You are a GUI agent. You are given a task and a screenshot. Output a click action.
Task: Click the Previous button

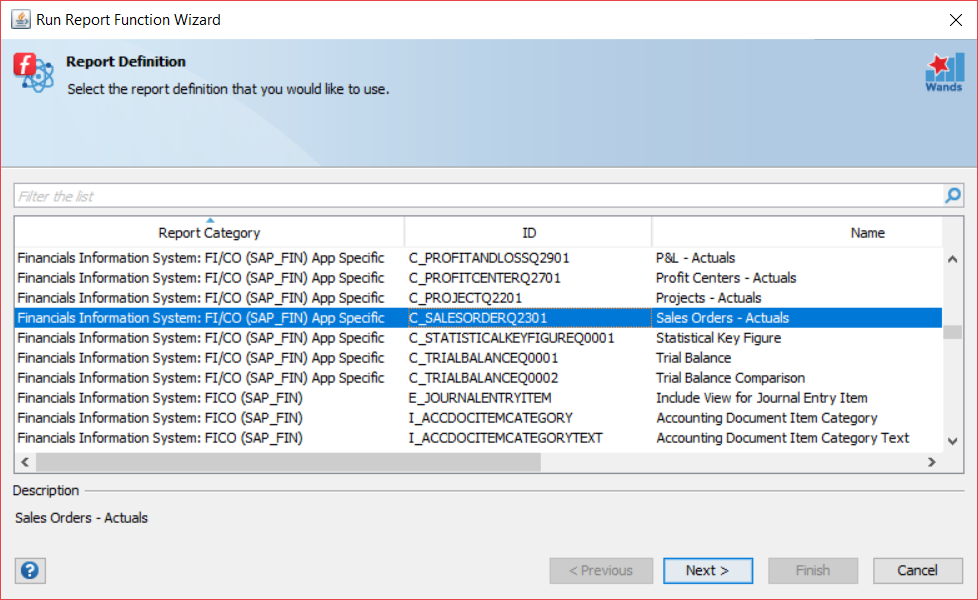[x=601, y=570]
